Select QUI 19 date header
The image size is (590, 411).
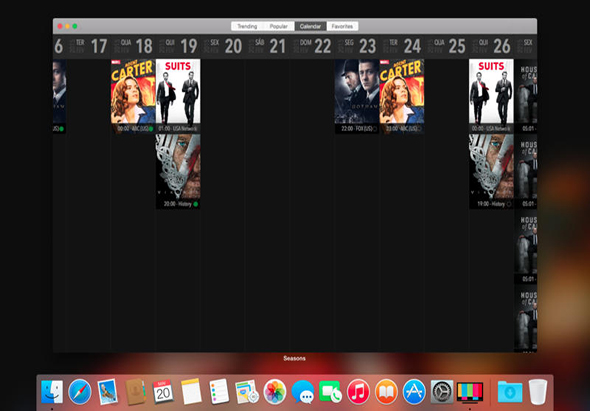tap(178, 46)
